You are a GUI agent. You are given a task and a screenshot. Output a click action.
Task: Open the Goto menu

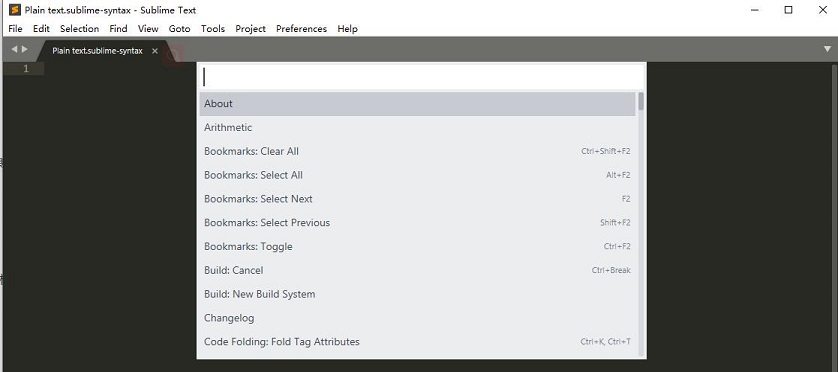pos(179,29)
